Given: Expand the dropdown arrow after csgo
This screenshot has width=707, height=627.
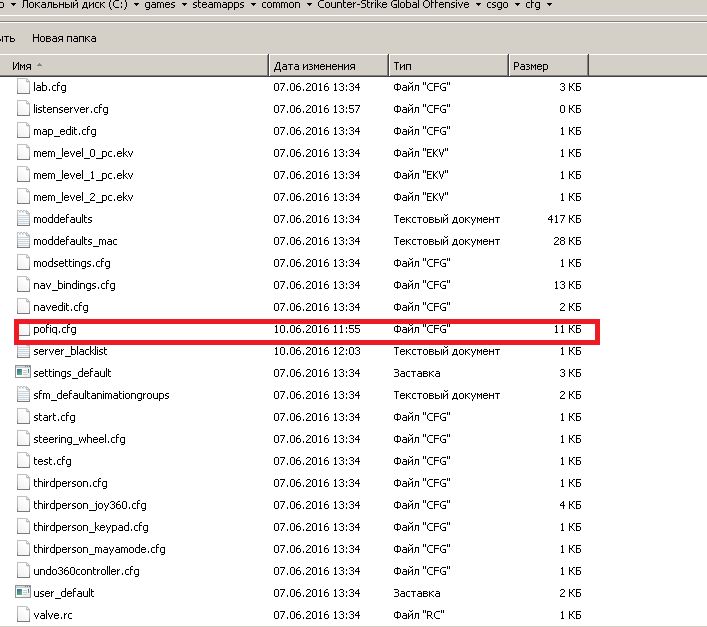Looking at the screenshot, I should click(x=517, y=5).
